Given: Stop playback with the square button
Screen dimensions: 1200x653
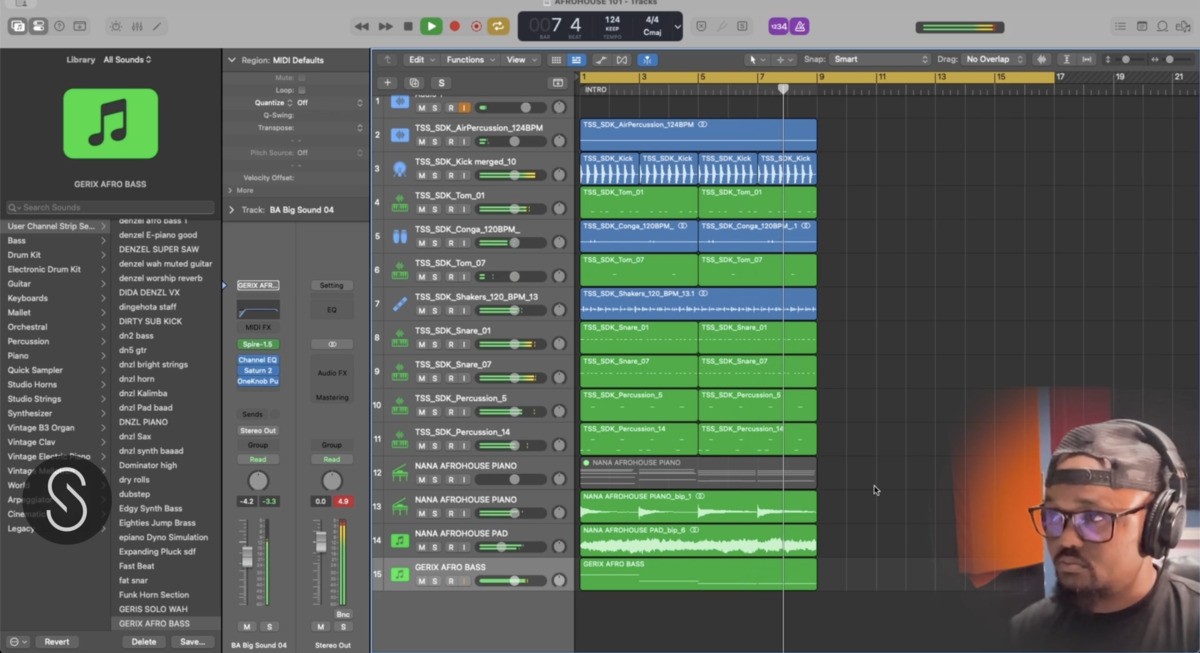Looking at the screenshot, I should tap(408, 26).
